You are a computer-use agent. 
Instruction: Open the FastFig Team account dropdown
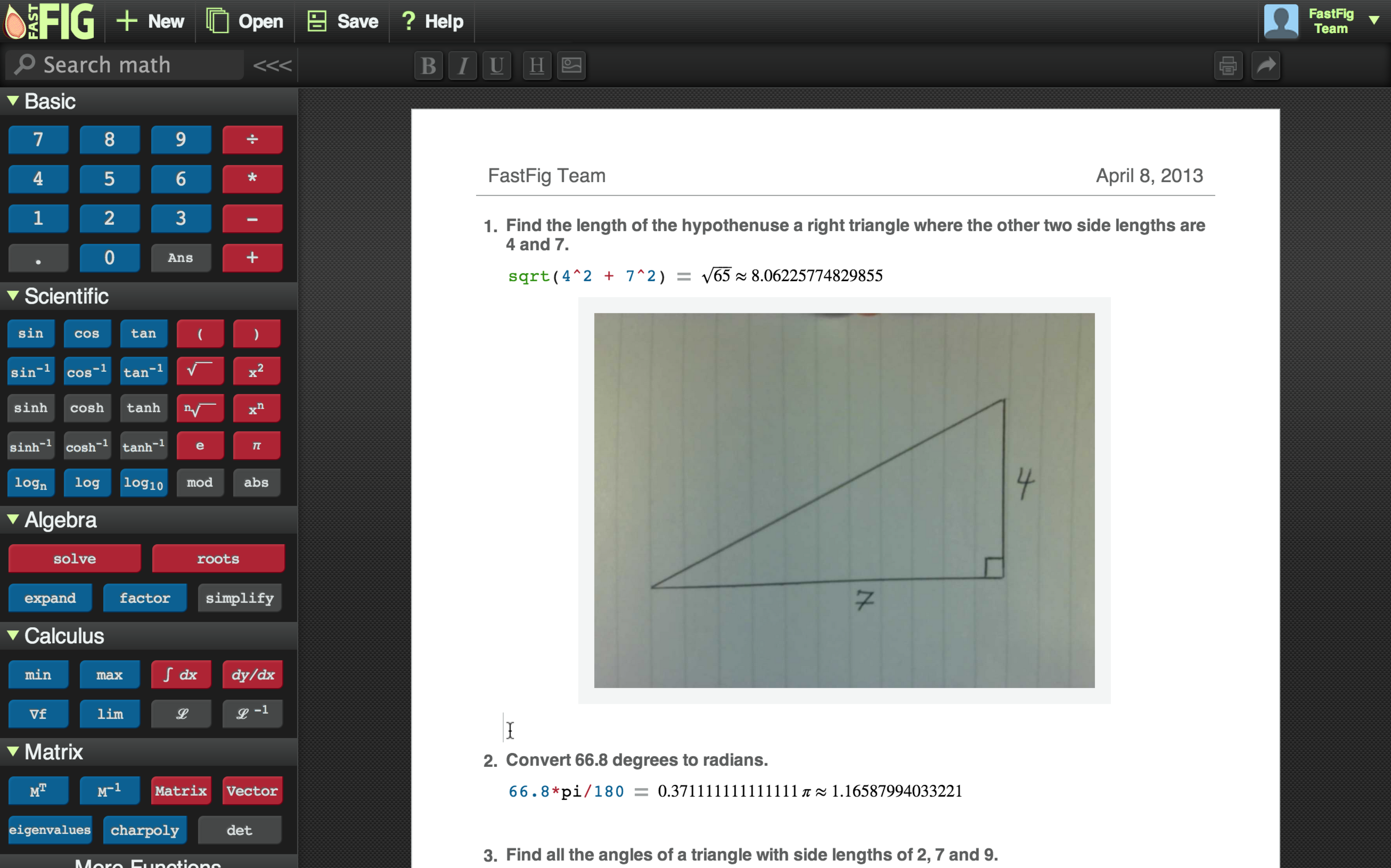[1374, 21]
